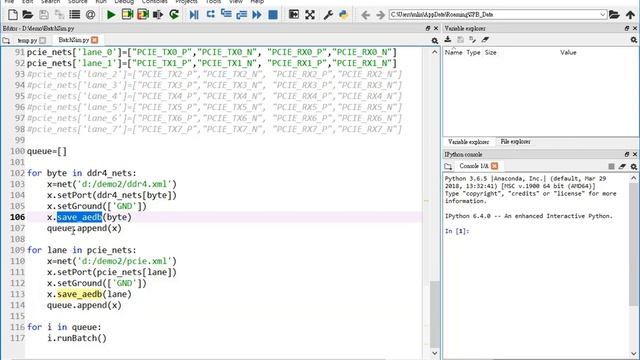The image size is (640, 360).
Task: Run the current line debug step icon
Action: (x=210, y=15)
